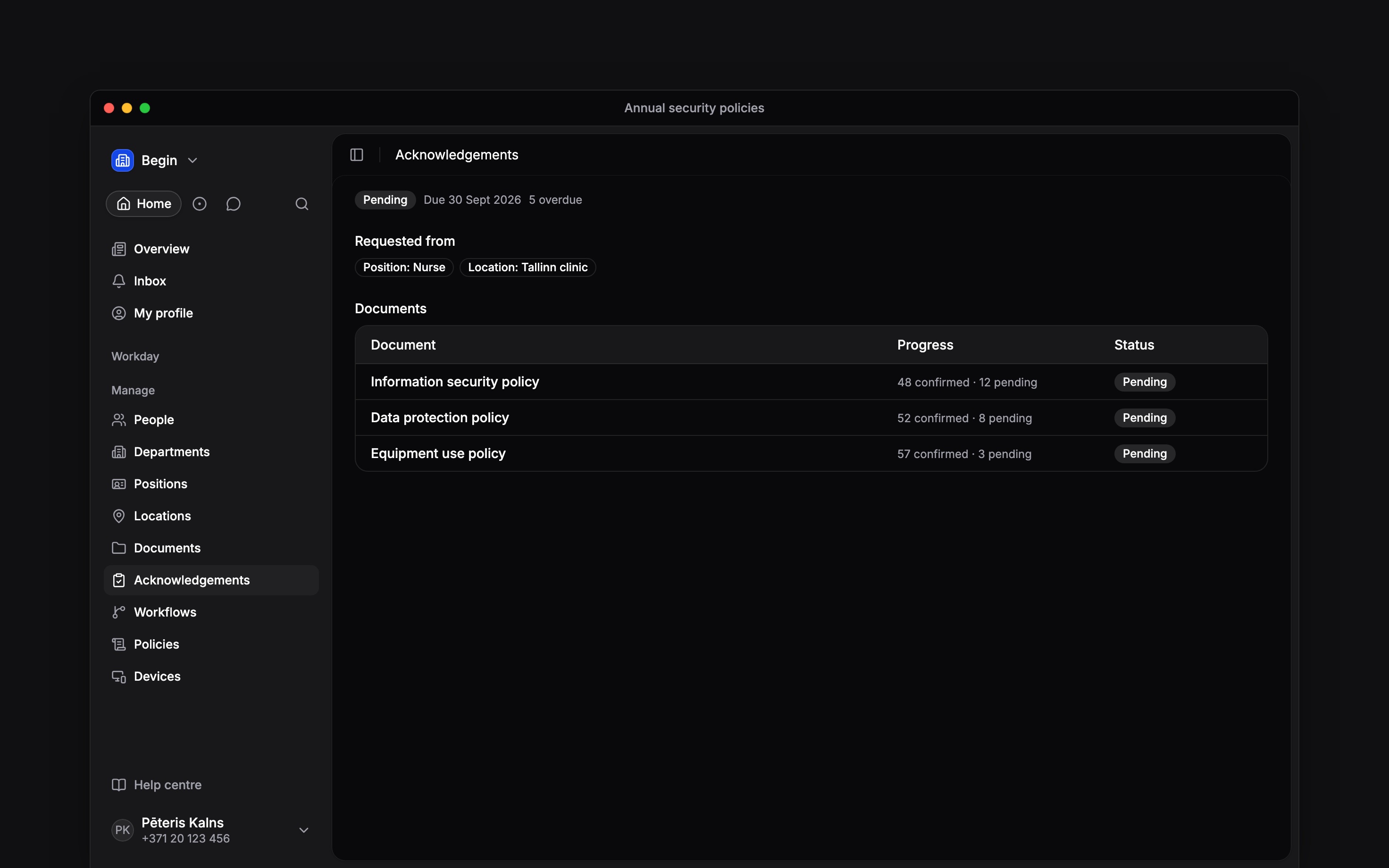The width and height of the screenshot is (1389, 868).
Task: Click the circled dot icon beside Home
Action: point(199,204)
